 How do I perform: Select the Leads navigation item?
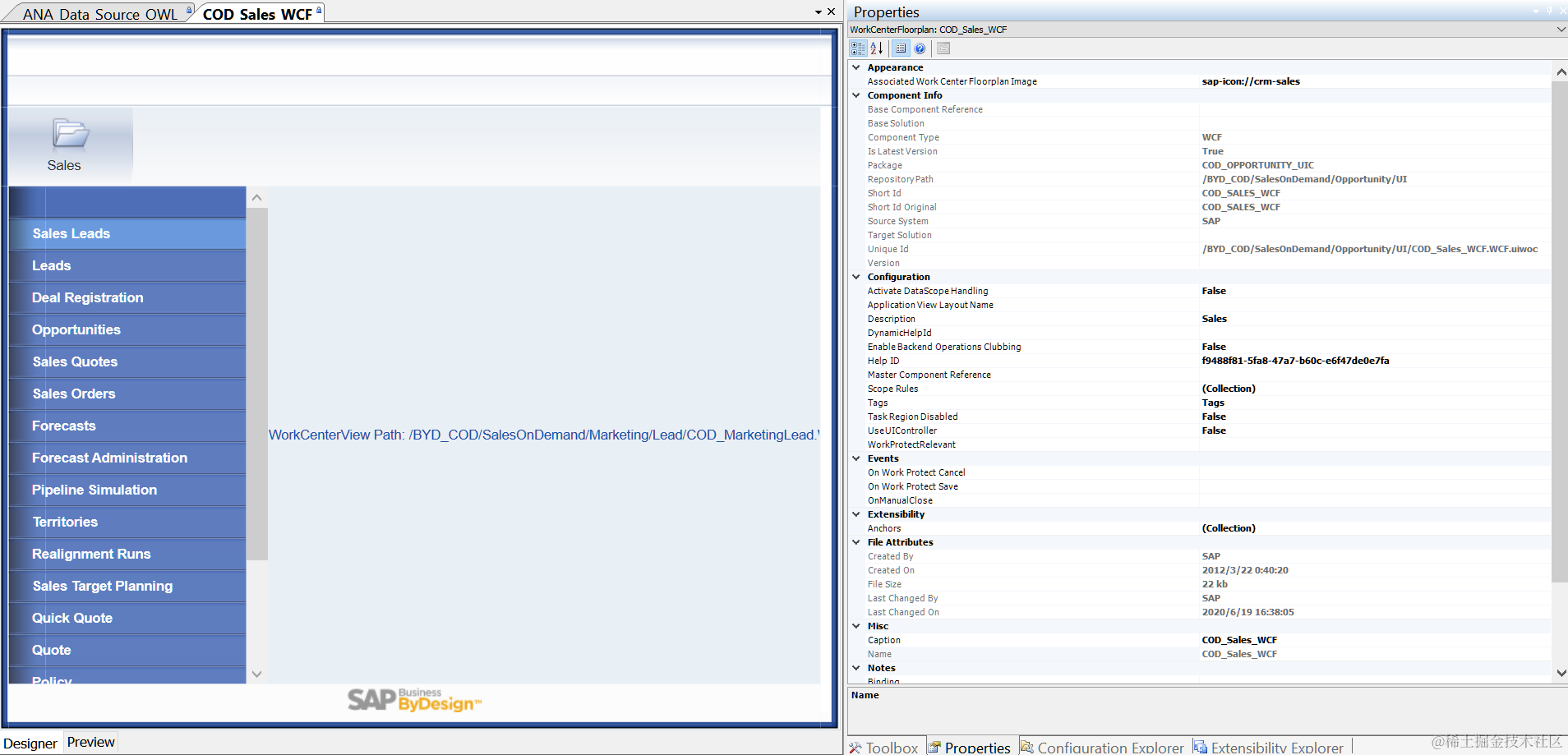pyautogui.click(x=127, y=266)
